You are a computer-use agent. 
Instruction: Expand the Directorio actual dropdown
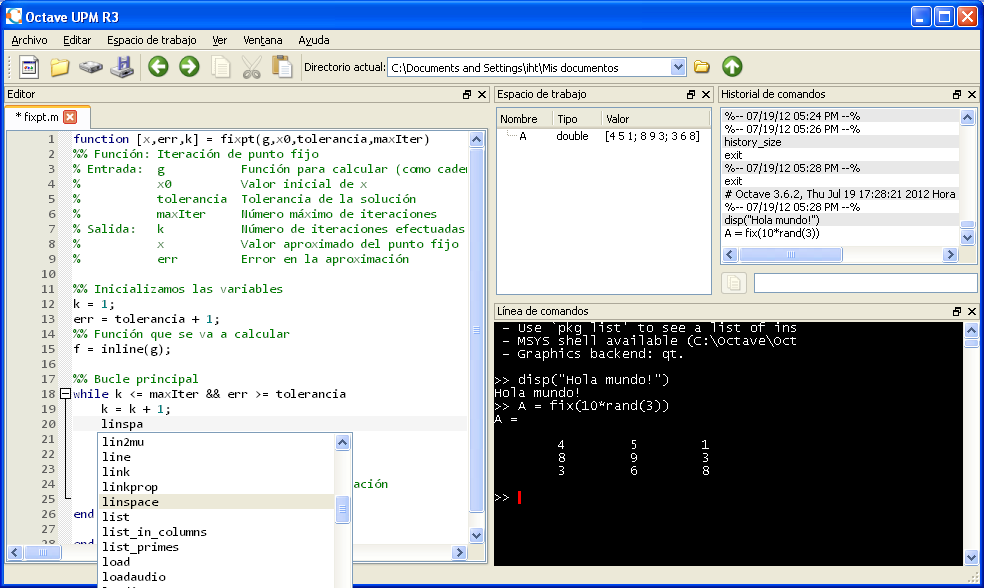coord(678,67)
